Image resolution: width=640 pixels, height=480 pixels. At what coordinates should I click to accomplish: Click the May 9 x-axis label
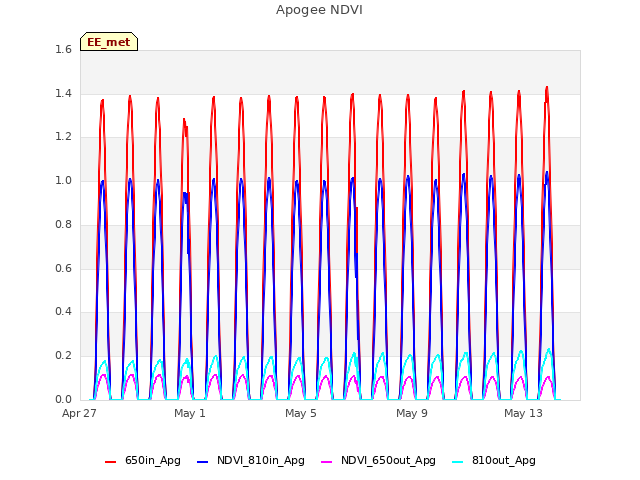point(412,413)
